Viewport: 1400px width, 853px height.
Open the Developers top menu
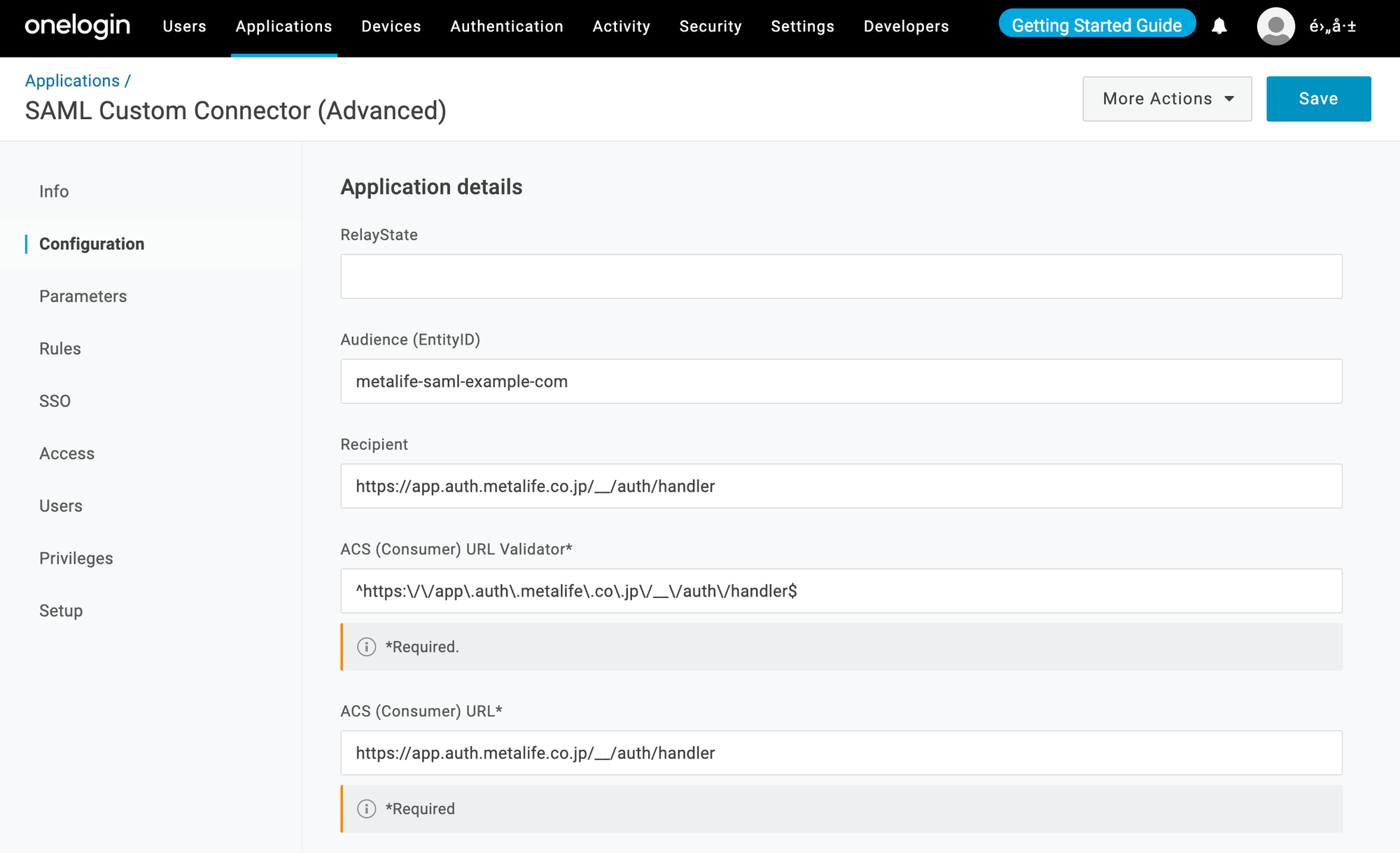tap(906, 26)
